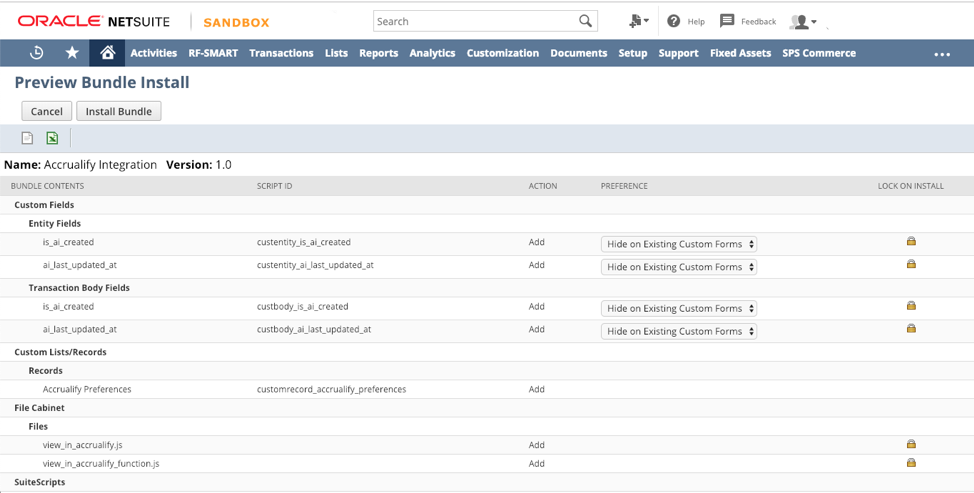974x493 pixels.
Task: Click into the global Search field
Action: 476,21
